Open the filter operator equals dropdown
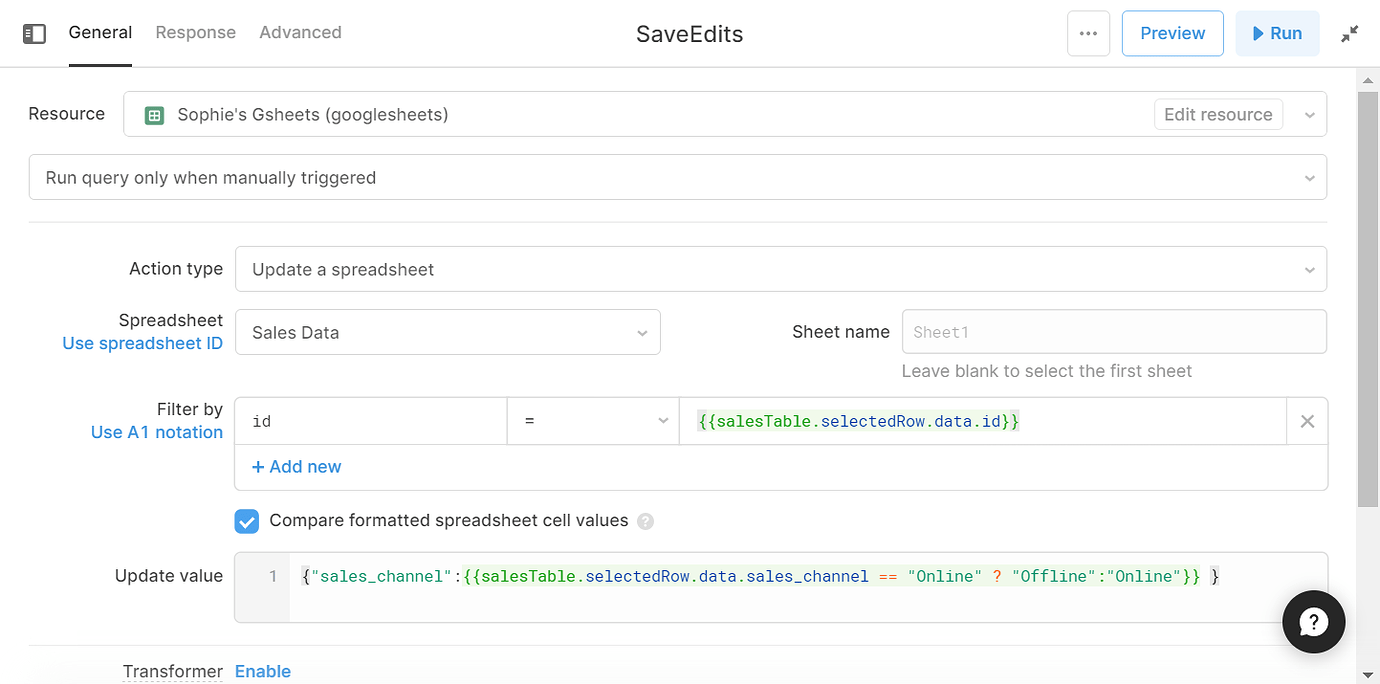 592,422
